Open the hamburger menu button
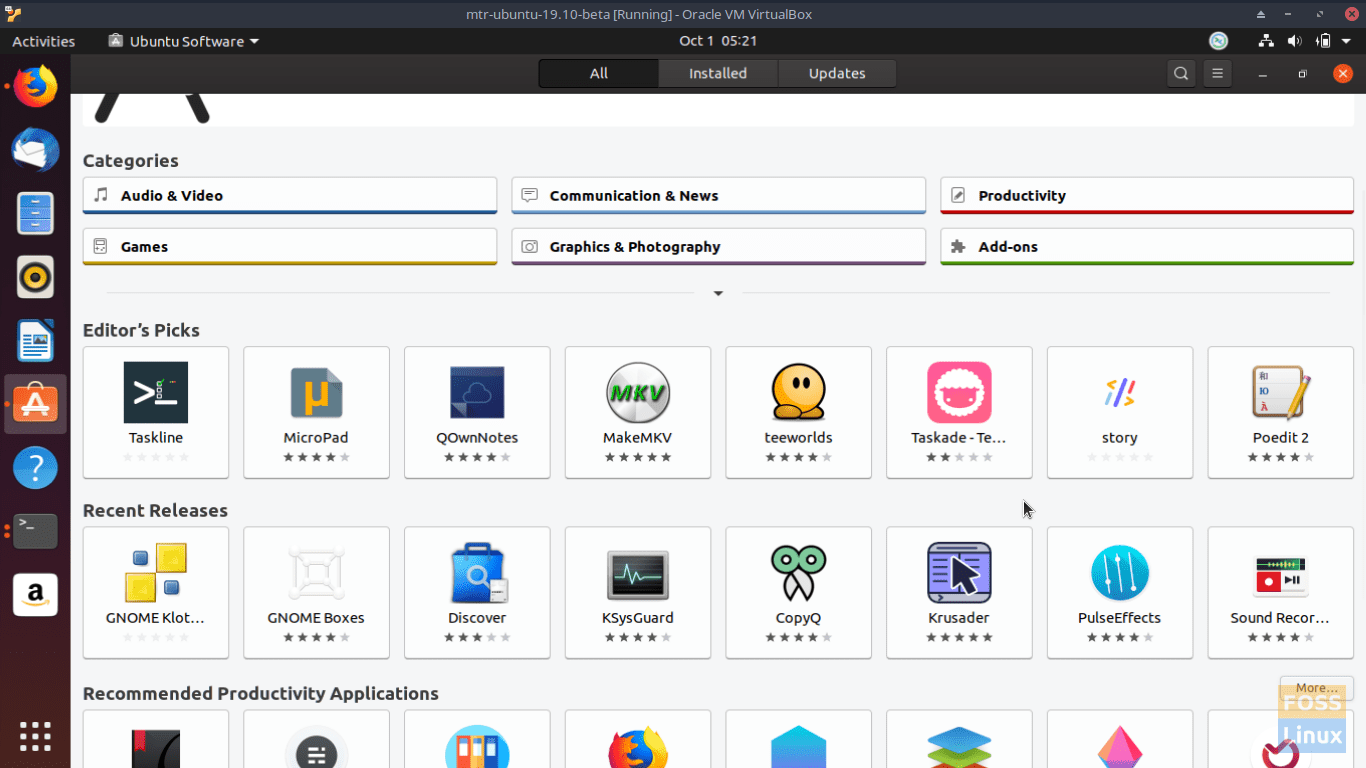This screenshot has width=1366, height=768. click(1217, 73)
